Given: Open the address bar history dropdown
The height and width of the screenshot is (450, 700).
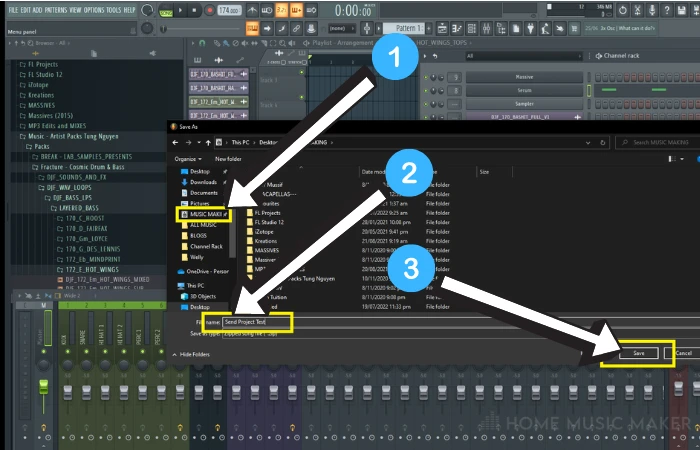Looking at the screenshot, I should (x=588, y=142).
